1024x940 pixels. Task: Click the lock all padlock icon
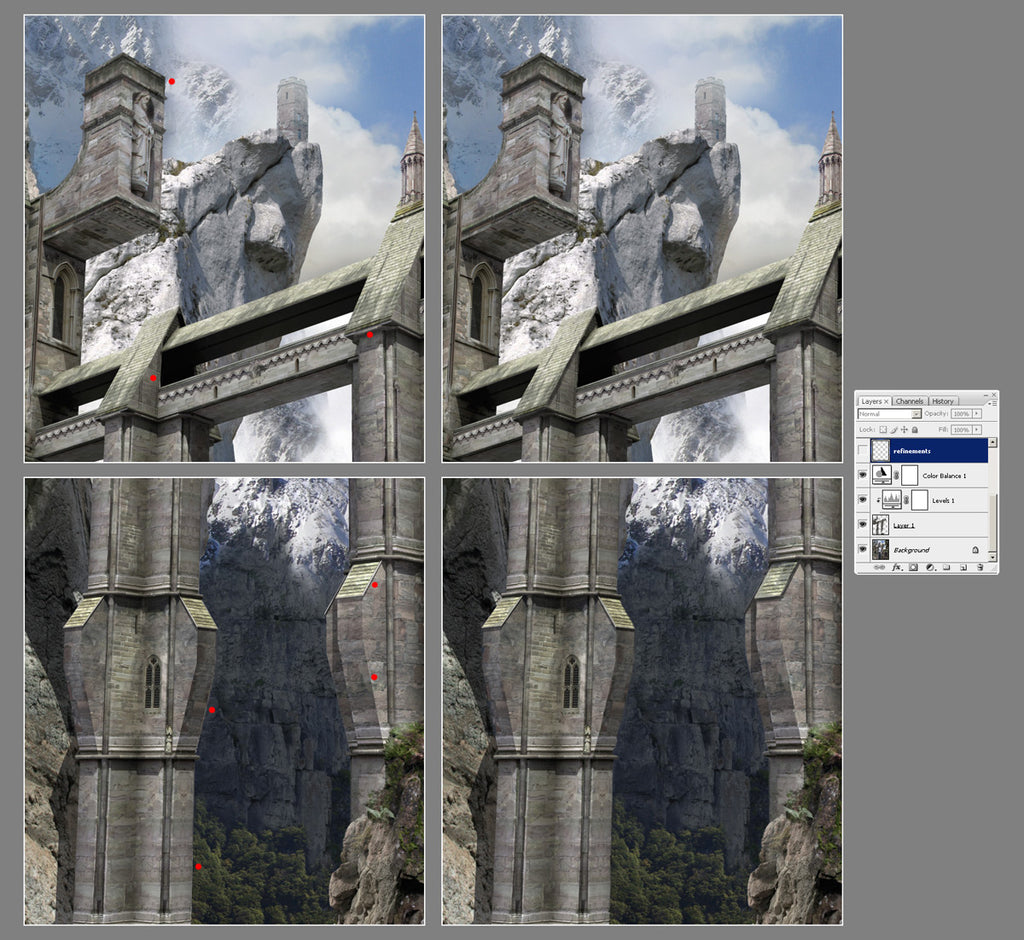pyautogui.click(x=915, y=429)
